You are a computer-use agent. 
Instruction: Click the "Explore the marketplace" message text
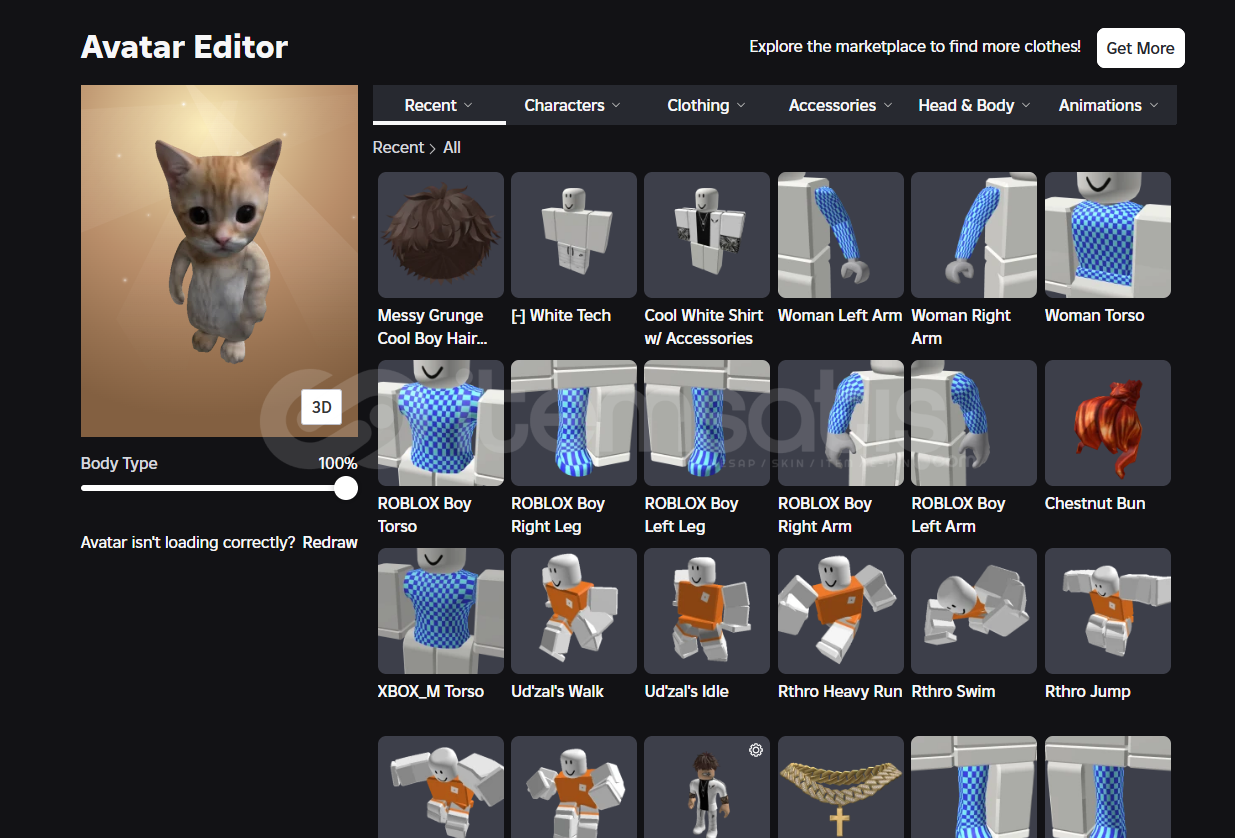[915, 47]
